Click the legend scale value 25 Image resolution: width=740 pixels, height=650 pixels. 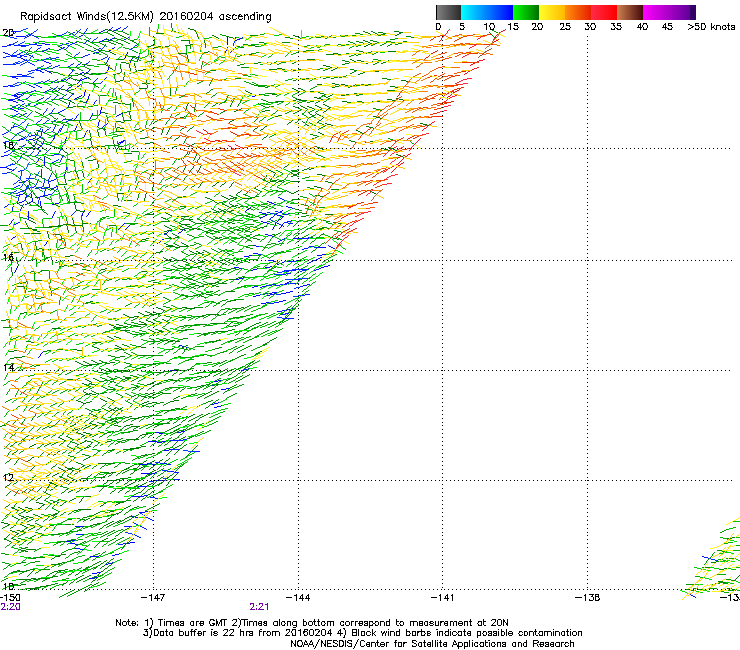pyautogui.click(x=565, y=27)
